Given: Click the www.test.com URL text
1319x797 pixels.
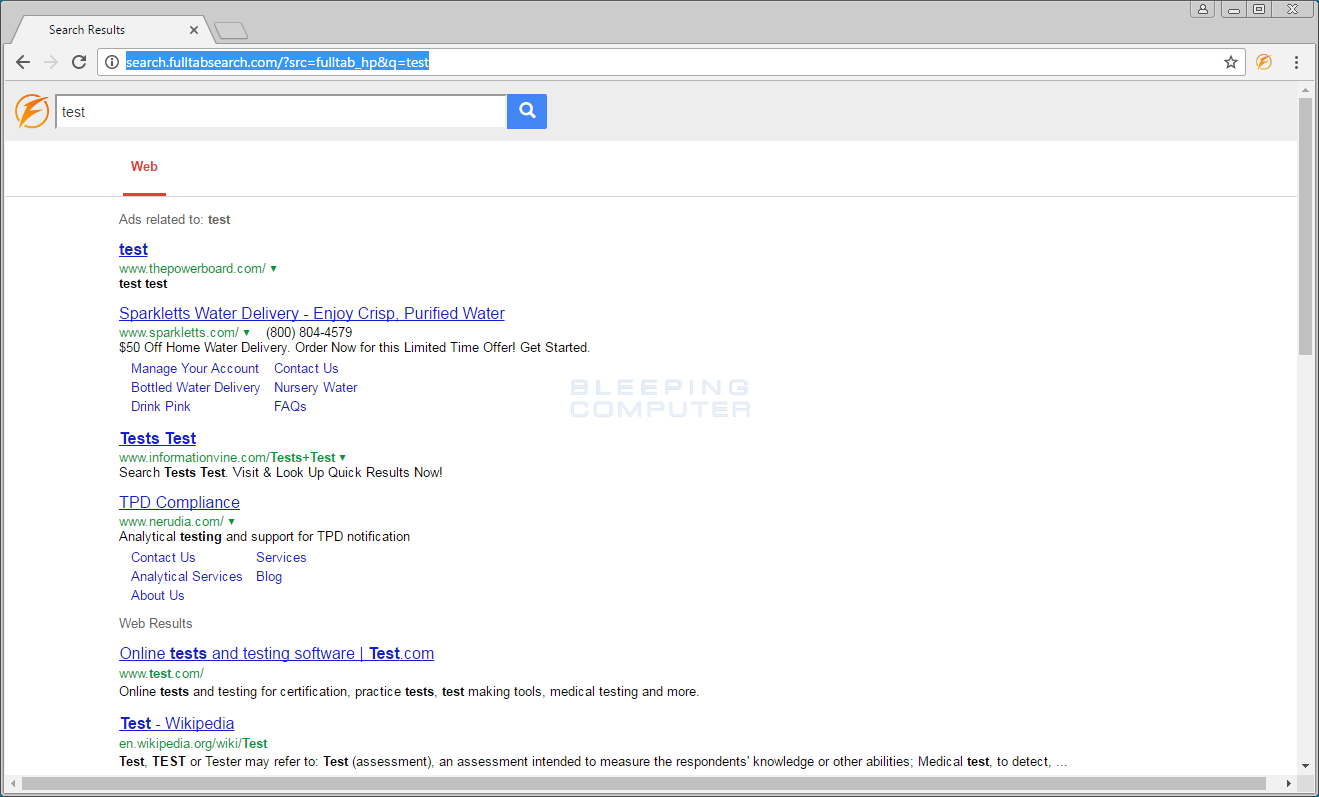Looking at the screenshot, I should [x=161, y=673].
